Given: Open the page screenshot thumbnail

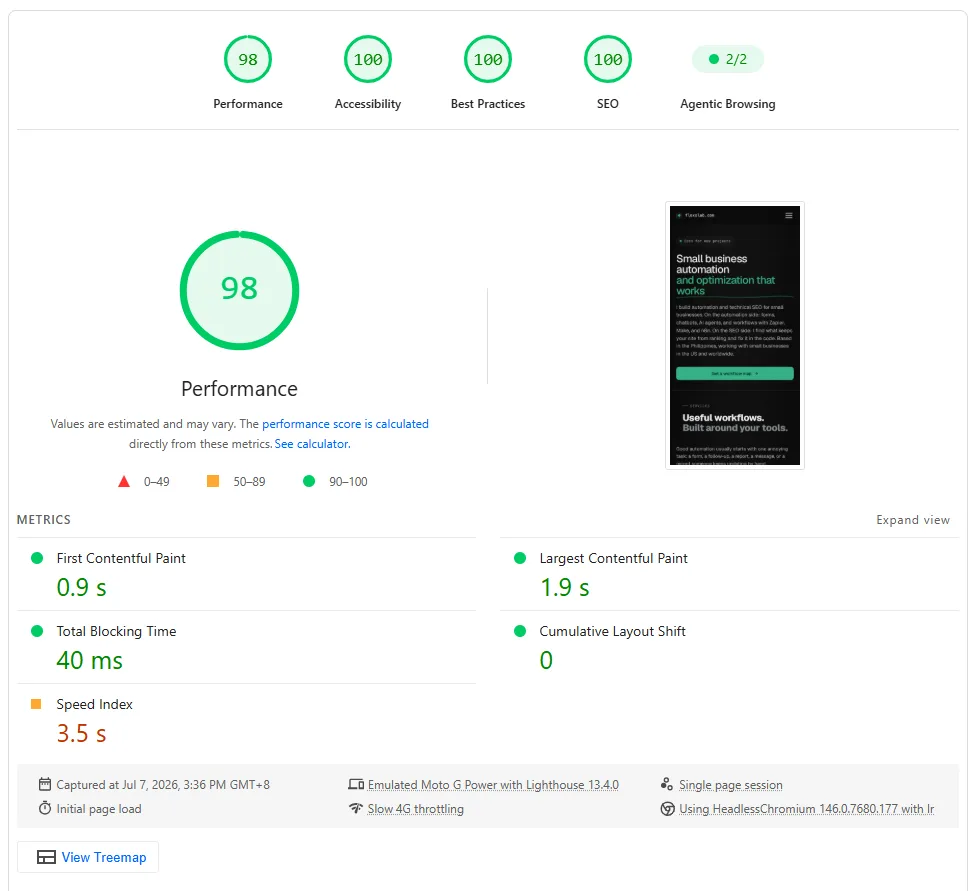Looking at the screenshot, I should coord(735,336).
